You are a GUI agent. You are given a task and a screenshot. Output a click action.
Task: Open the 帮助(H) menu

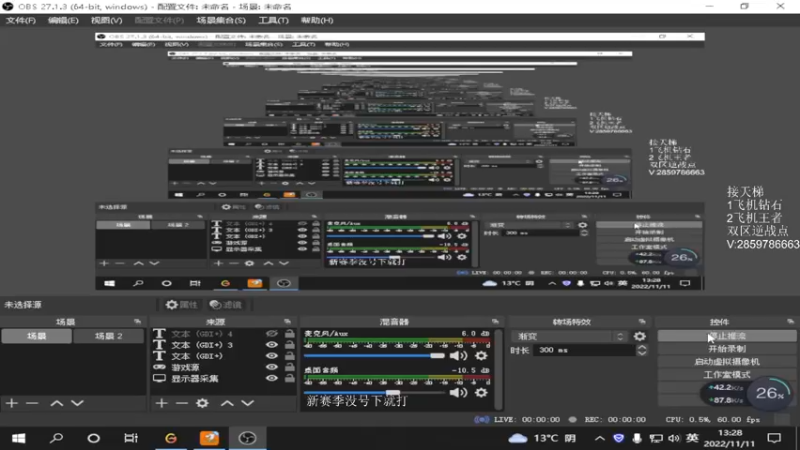[317, 20]
